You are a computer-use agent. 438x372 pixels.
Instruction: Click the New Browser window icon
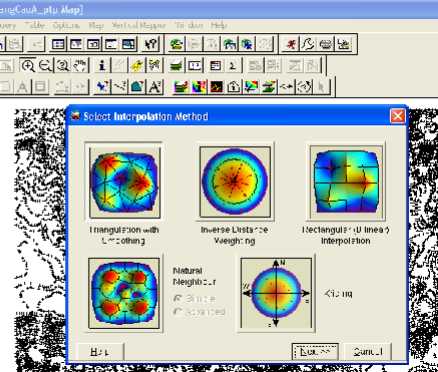click(x=58, y=44)
